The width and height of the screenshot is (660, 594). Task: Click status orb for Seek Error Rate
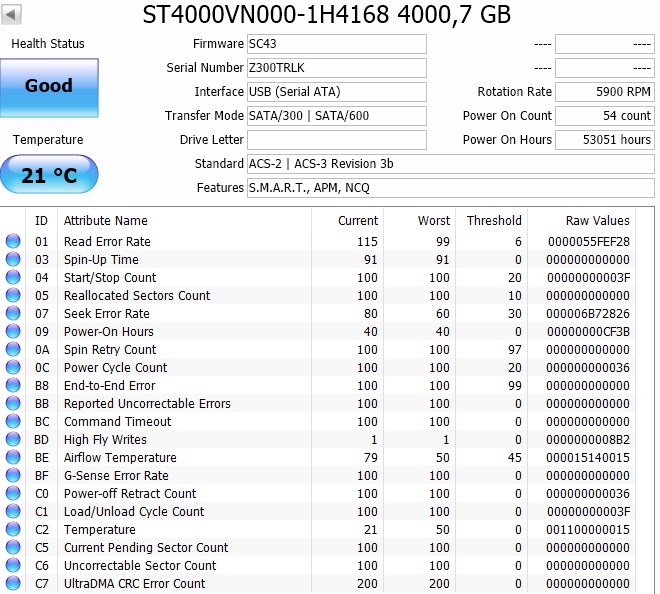coord(13,313)
